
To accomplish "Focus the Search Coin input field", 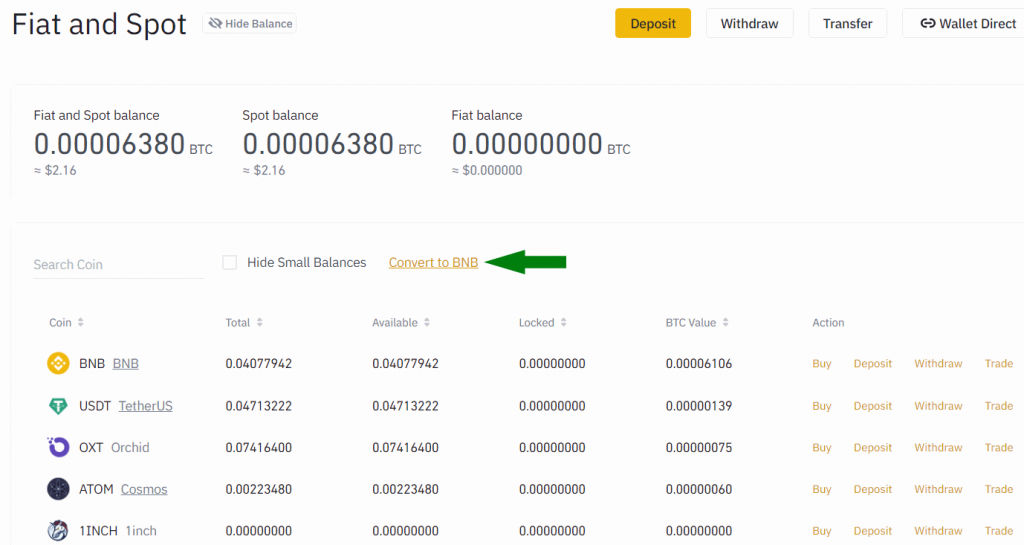I will 117,264.
